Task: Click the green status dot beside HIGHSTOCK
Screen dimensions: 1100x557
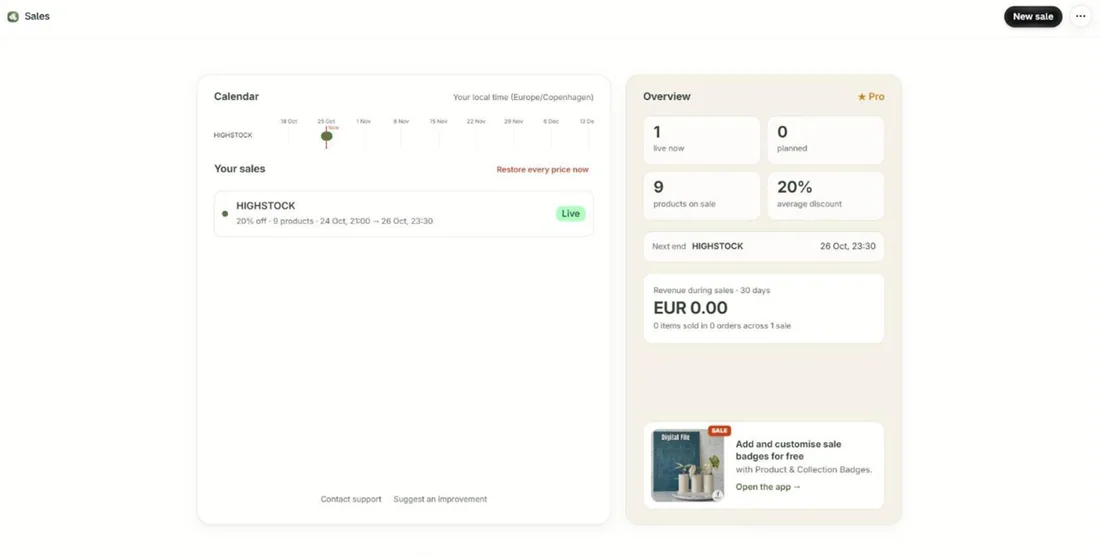Action: pos(224,213)
